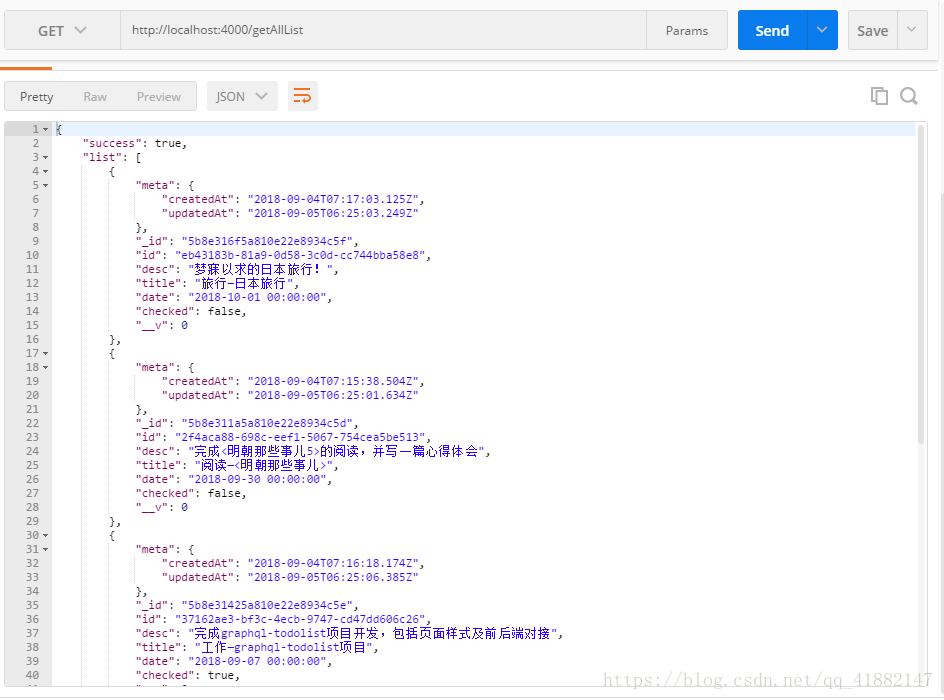The height and width of the screenshot is (700, 944).
Task: Click desc value about 明朝那些事儿5 reading
Action: click(337, 451)
